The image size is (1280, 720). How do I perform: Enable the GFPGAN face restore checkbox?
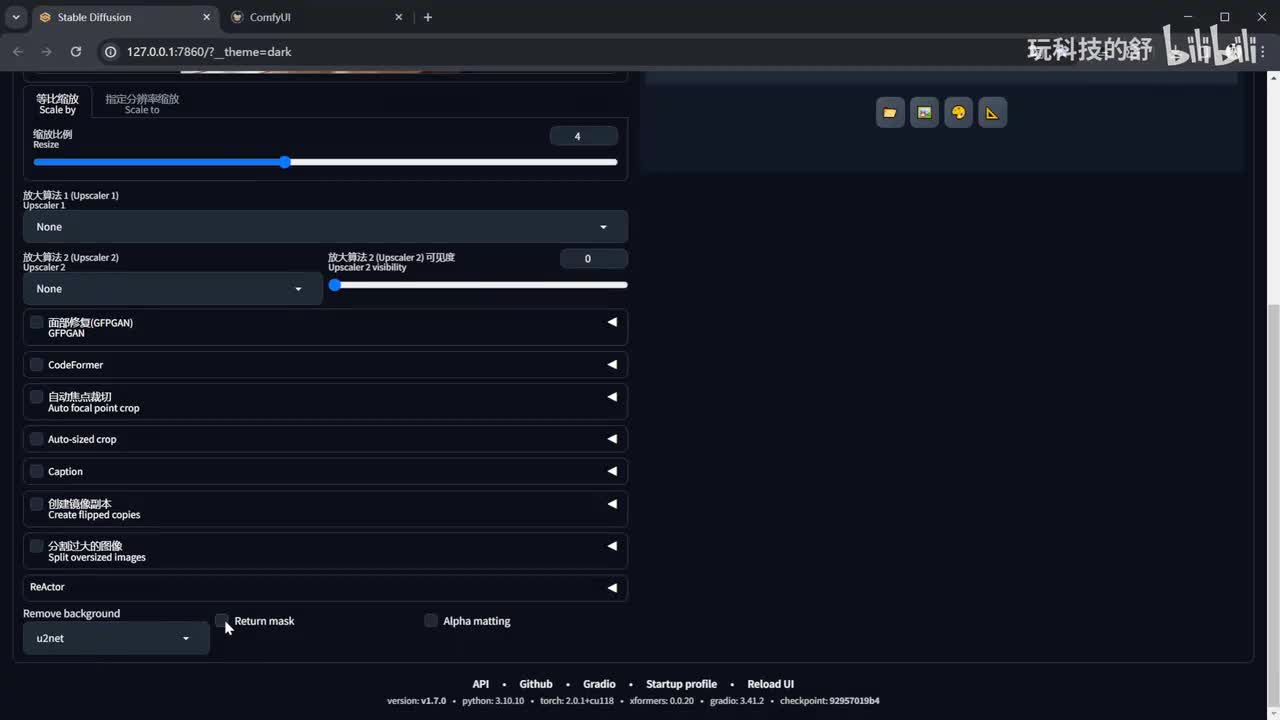[37, 322]
